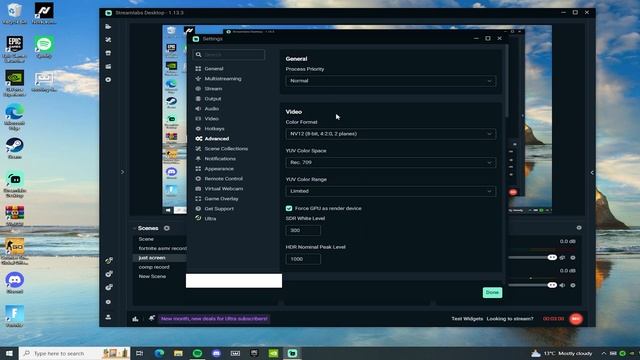Click the Settings search field

point(229,55)
